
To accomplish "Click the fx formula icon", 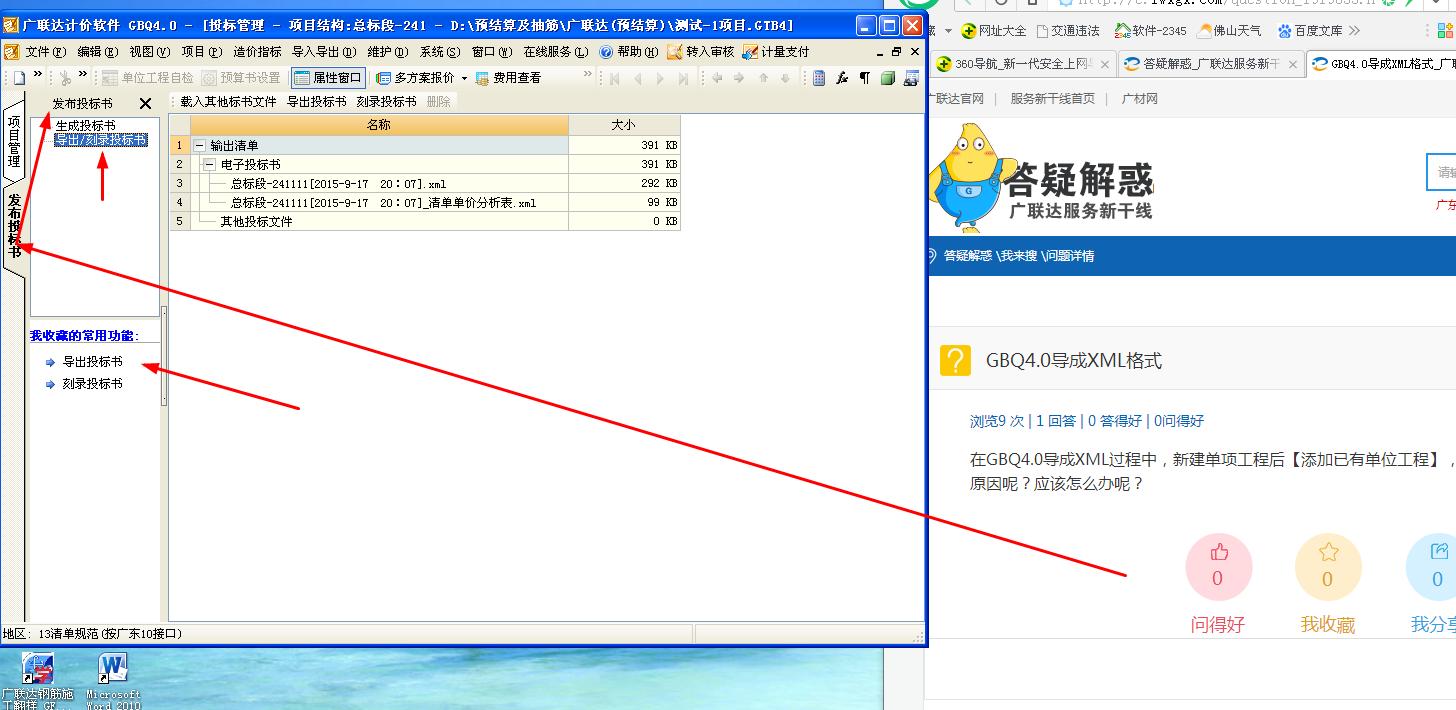I will (x=842, y=78).
